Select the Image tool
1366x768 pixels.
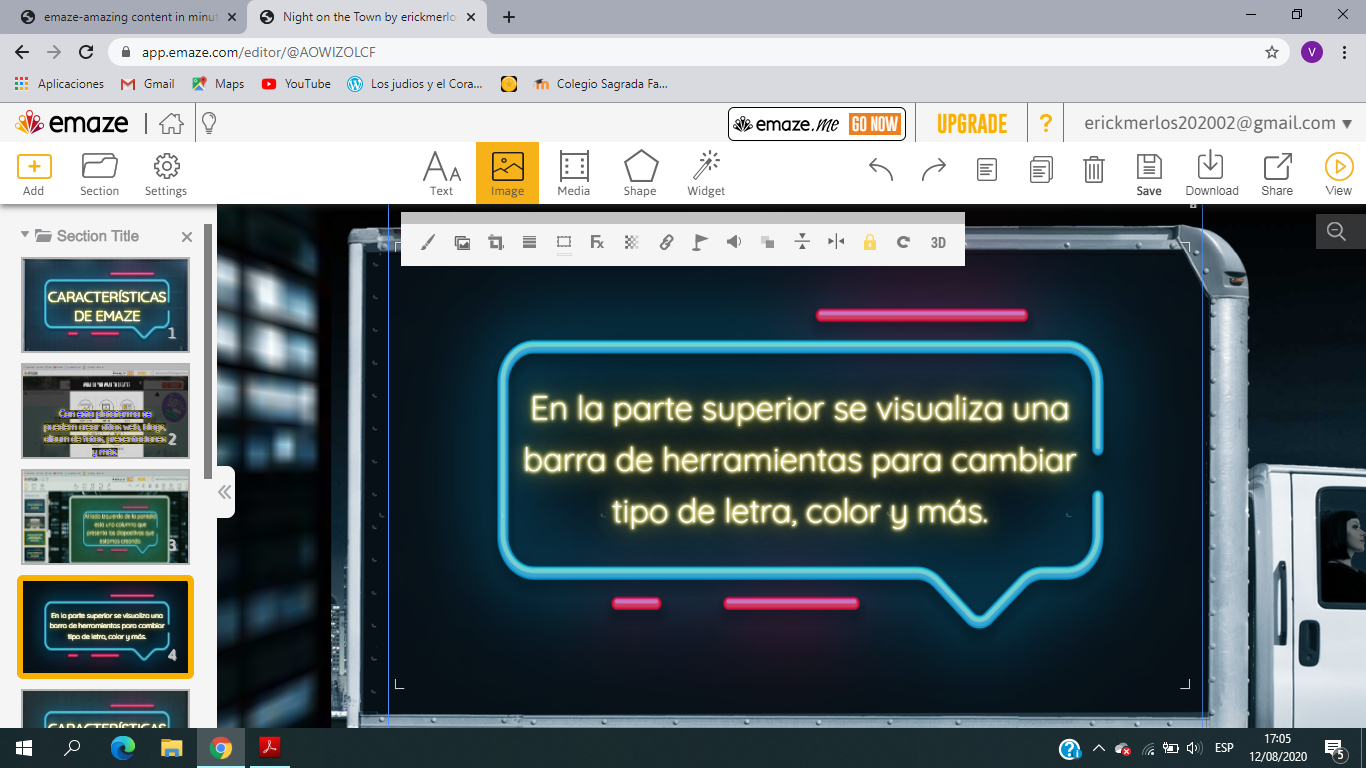507,173
